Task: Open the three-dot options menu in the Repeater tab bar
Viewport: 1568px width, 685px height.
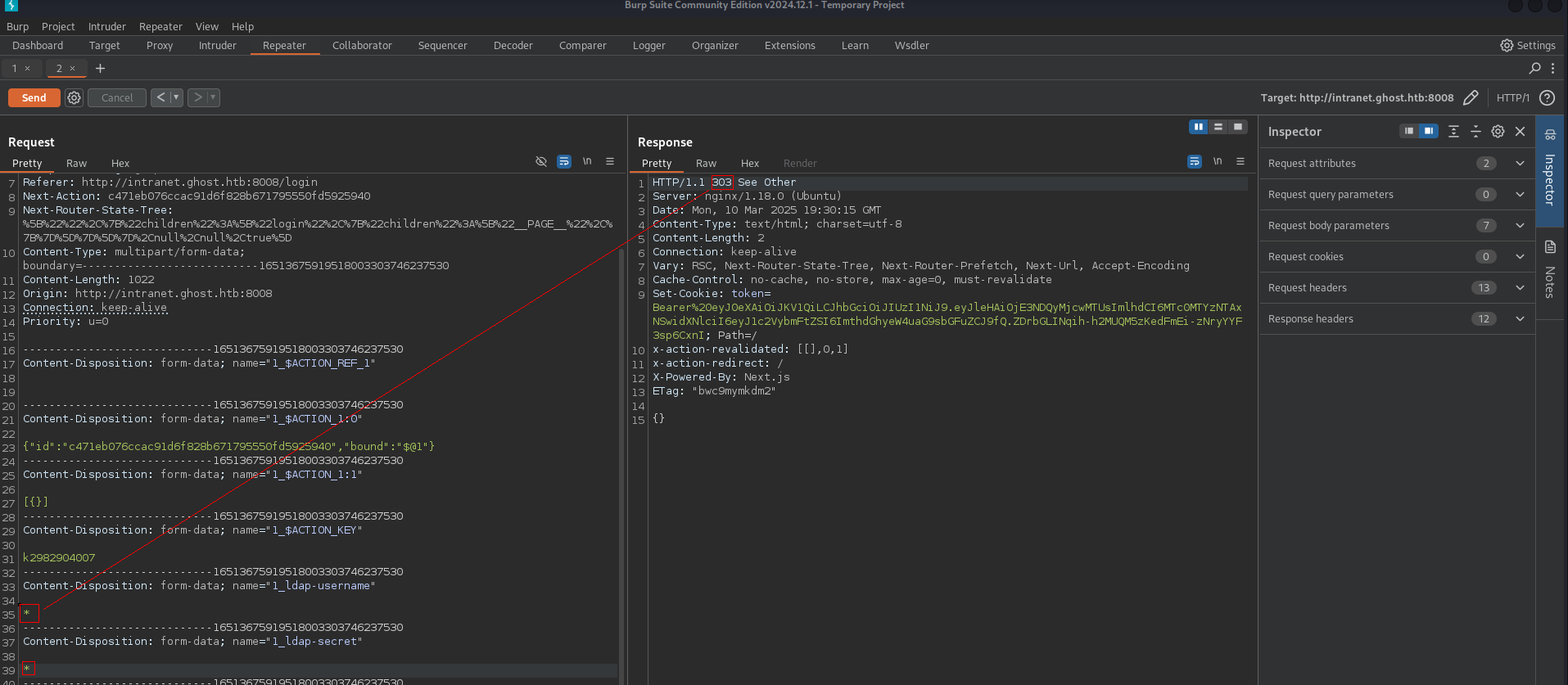Action: point(1552,69)
